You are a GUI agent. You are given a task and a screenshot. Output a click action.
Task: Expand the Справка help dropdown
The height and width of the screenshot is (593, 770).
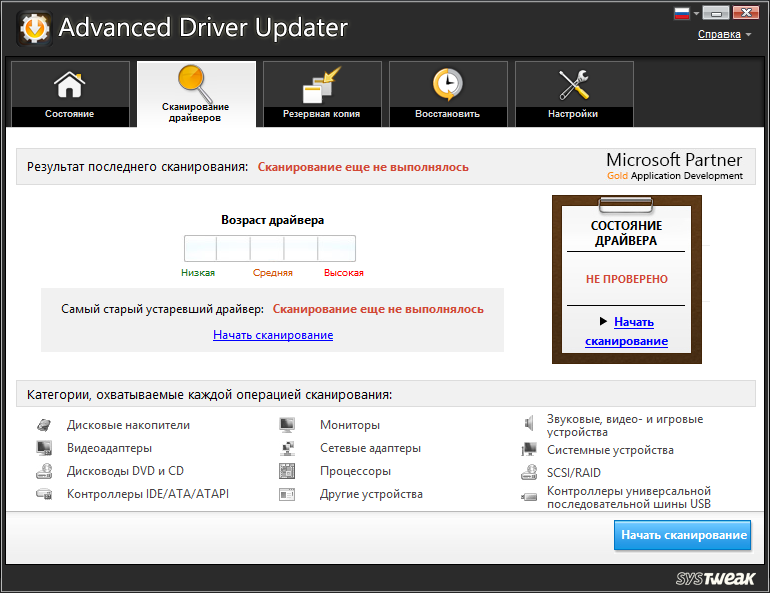(724, 35)
